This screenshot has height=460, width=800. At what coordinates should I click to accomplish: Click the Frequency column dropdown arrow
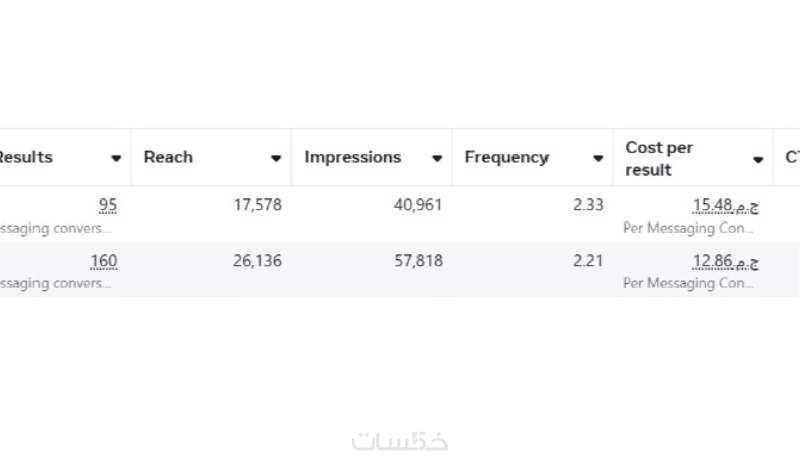tap(597, 158)
